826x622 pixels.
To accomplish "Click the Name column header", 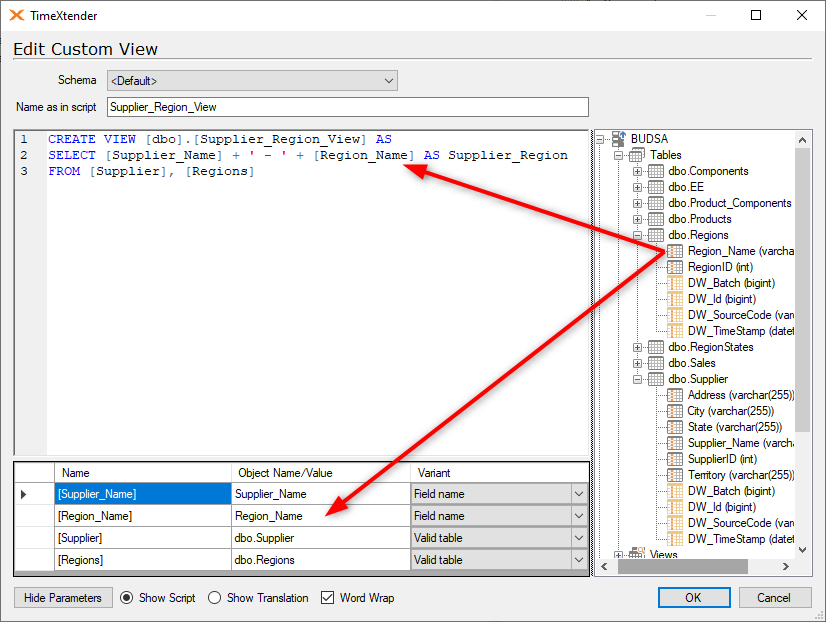I will point(143,473).
